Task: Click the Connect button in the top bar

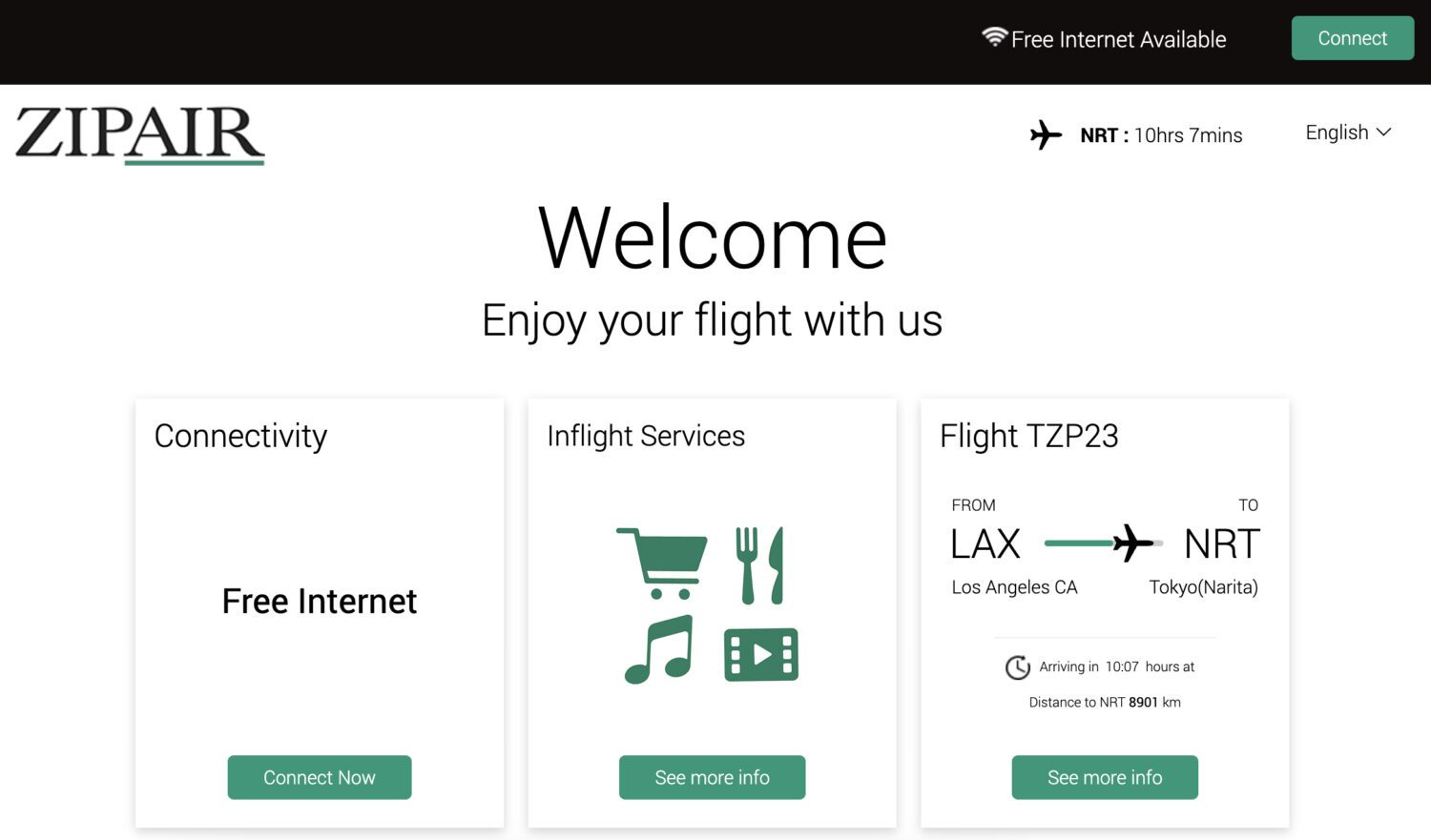Action: (x=1352, y=38)
